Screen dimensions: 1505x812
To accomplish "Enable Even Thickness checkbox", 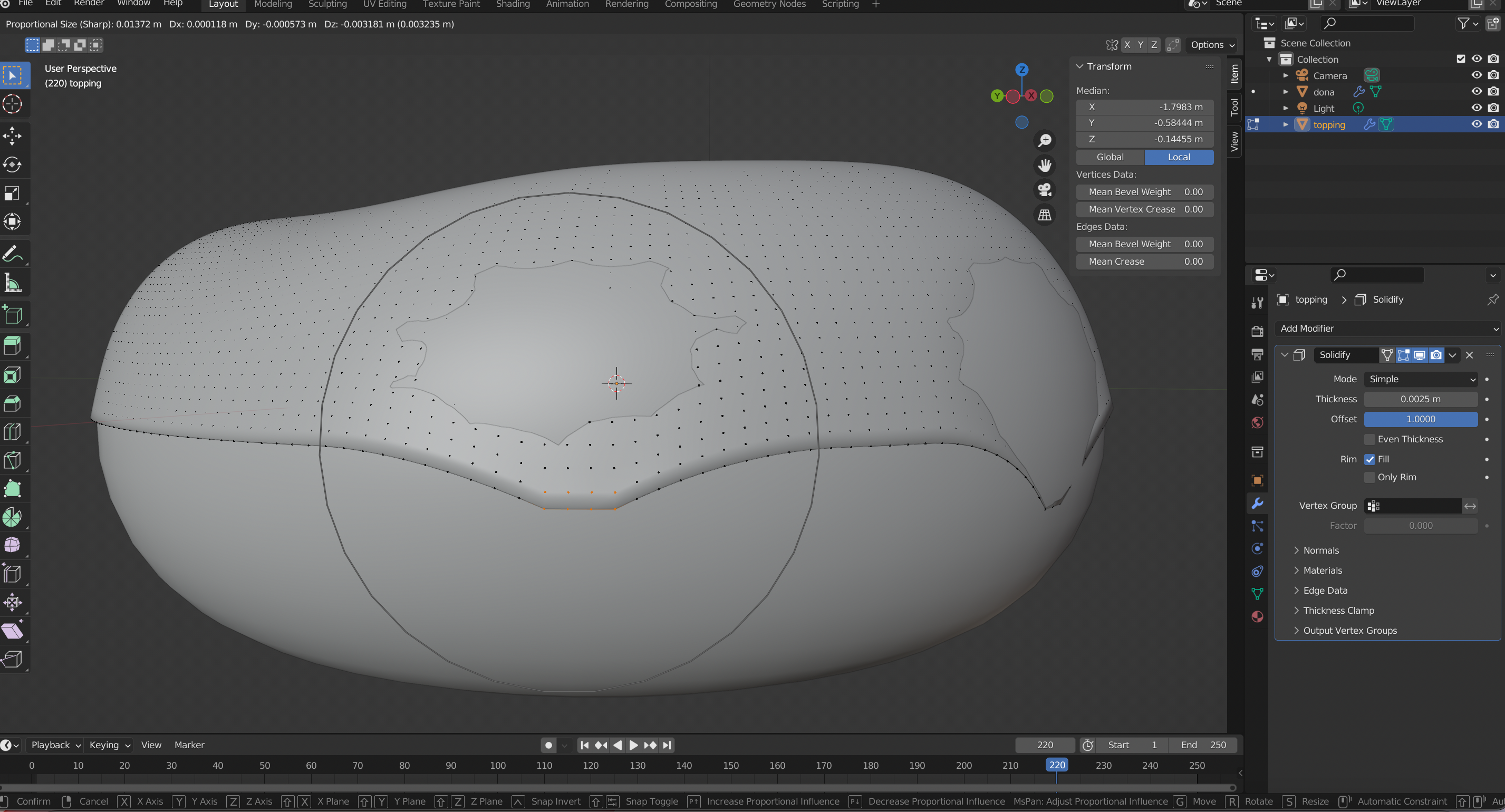I will point(1369,439).
